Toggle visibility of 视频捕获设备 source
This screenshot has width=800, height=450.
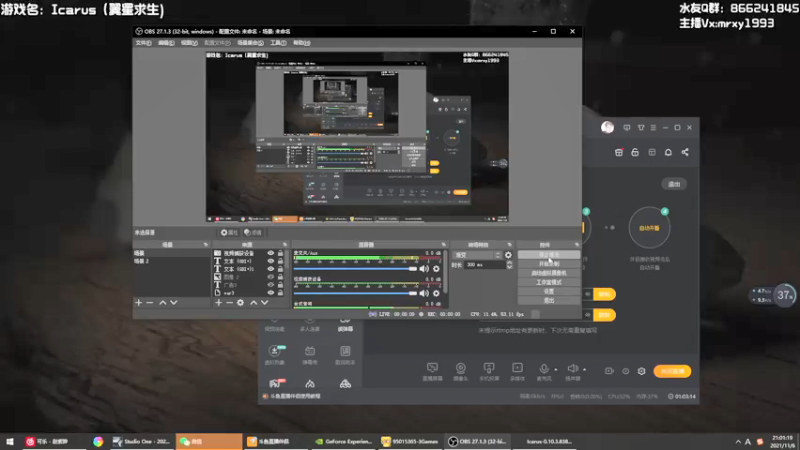pos(270,253)
